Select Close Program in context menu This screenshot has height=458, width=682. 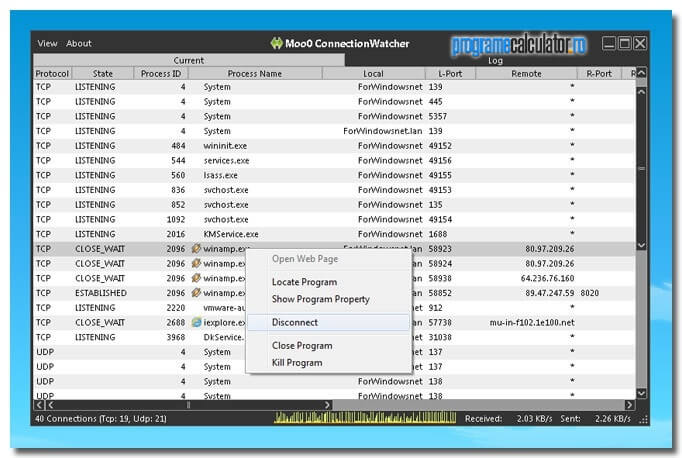302,345
